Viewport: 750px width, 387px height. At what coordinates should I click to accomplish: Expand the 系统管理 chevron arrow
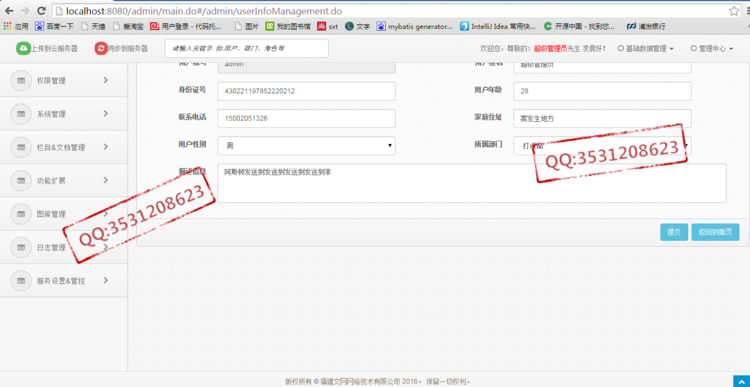106,113
